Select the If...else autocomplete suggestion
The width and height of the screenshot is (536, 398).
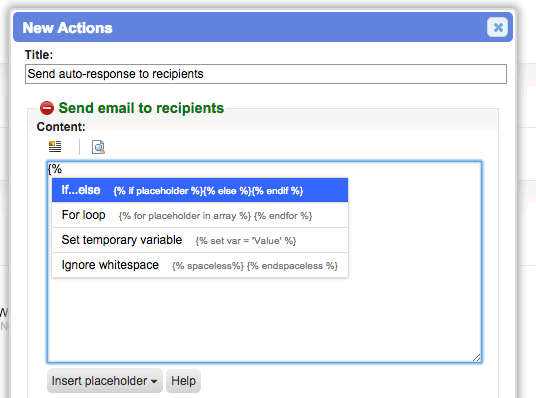point(200,190)
